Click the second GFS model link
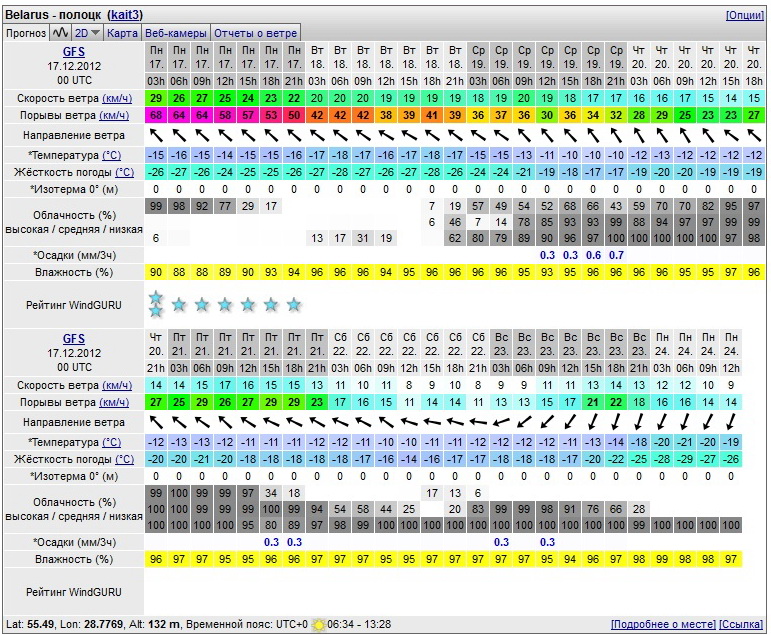771x635 pixels. click(74, 339)
